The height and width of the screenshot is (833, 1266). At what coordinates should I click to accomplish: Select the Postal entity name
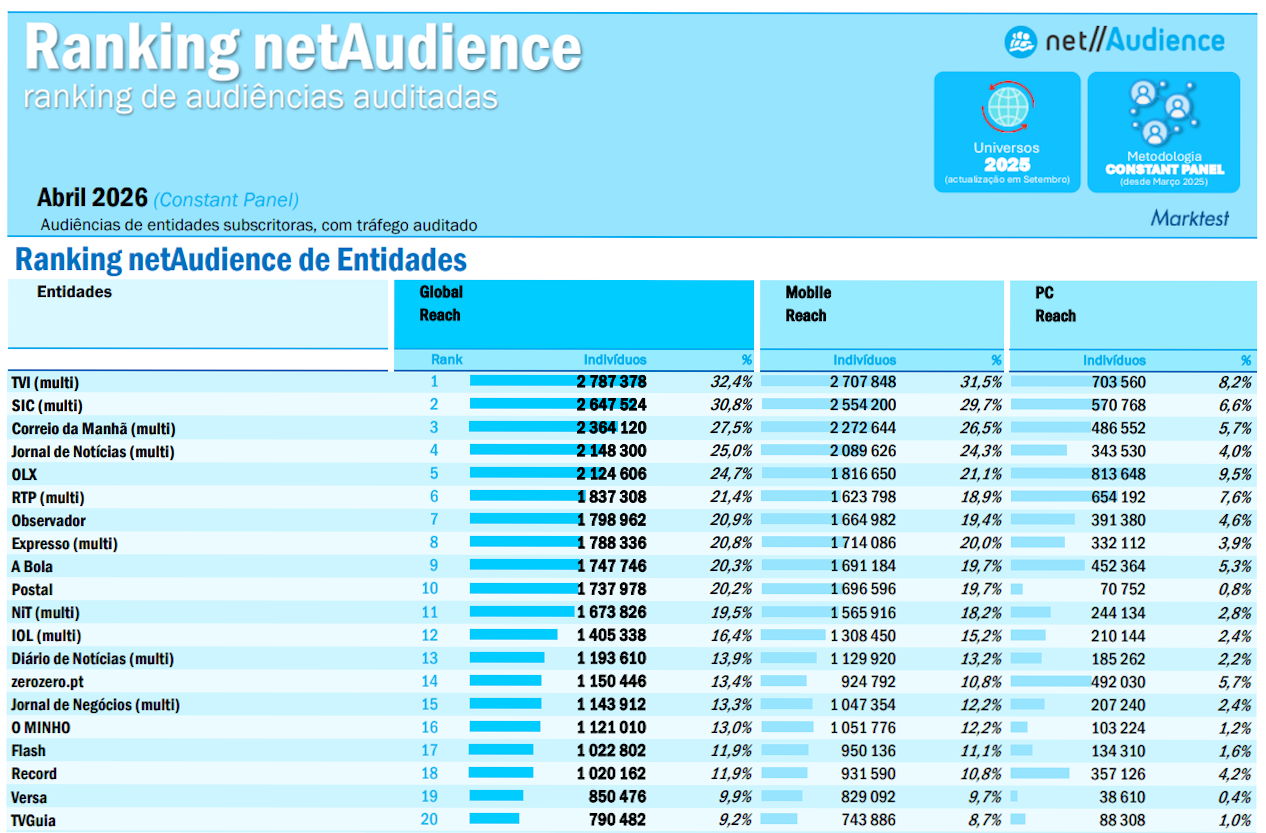click(x=32, y=590)
